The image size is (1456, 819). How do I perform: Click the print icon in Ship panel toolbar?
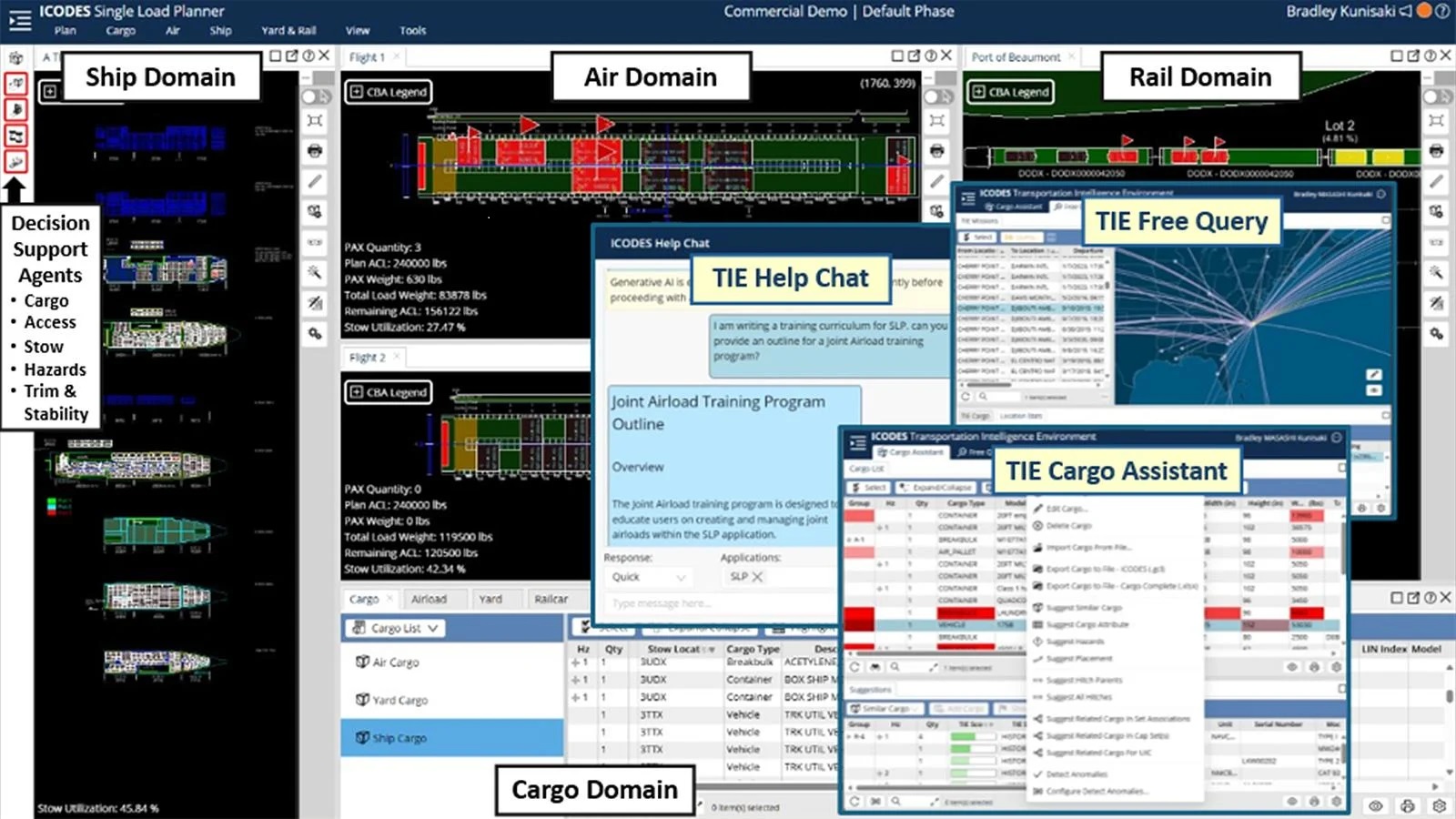click(x=315, y=151)
